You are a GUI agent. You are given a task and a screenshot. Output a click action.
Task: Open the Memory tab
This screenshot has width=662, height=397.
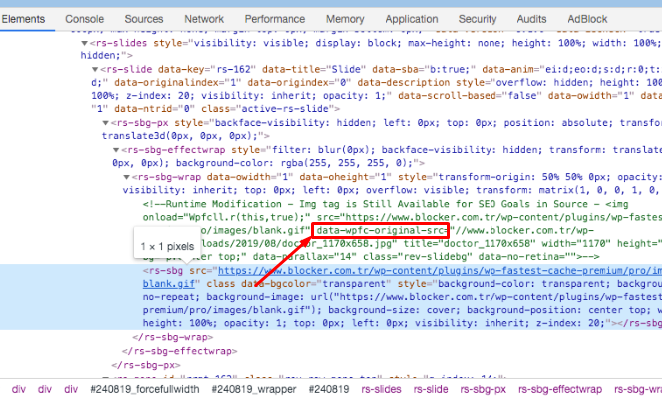pyautogui.click(x=345, y=19)
